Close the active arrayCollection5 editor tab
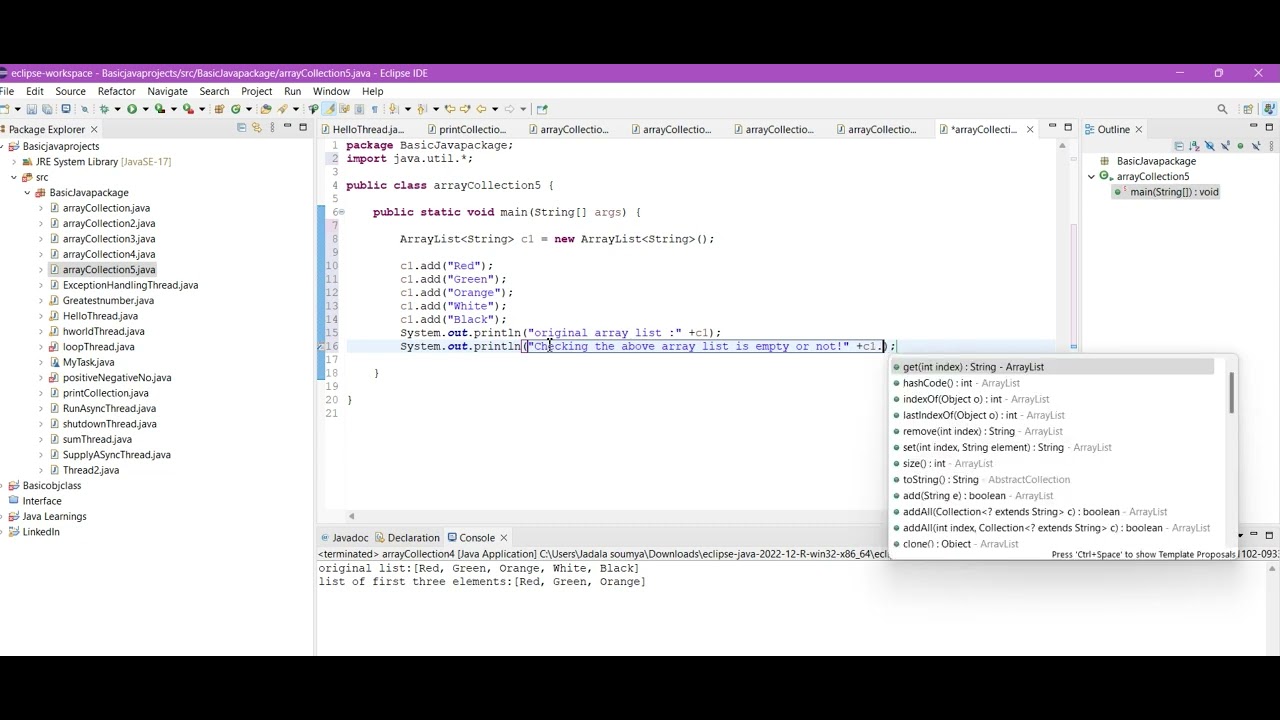This screenshot has height=720, width=1280. coord(1030,129)
